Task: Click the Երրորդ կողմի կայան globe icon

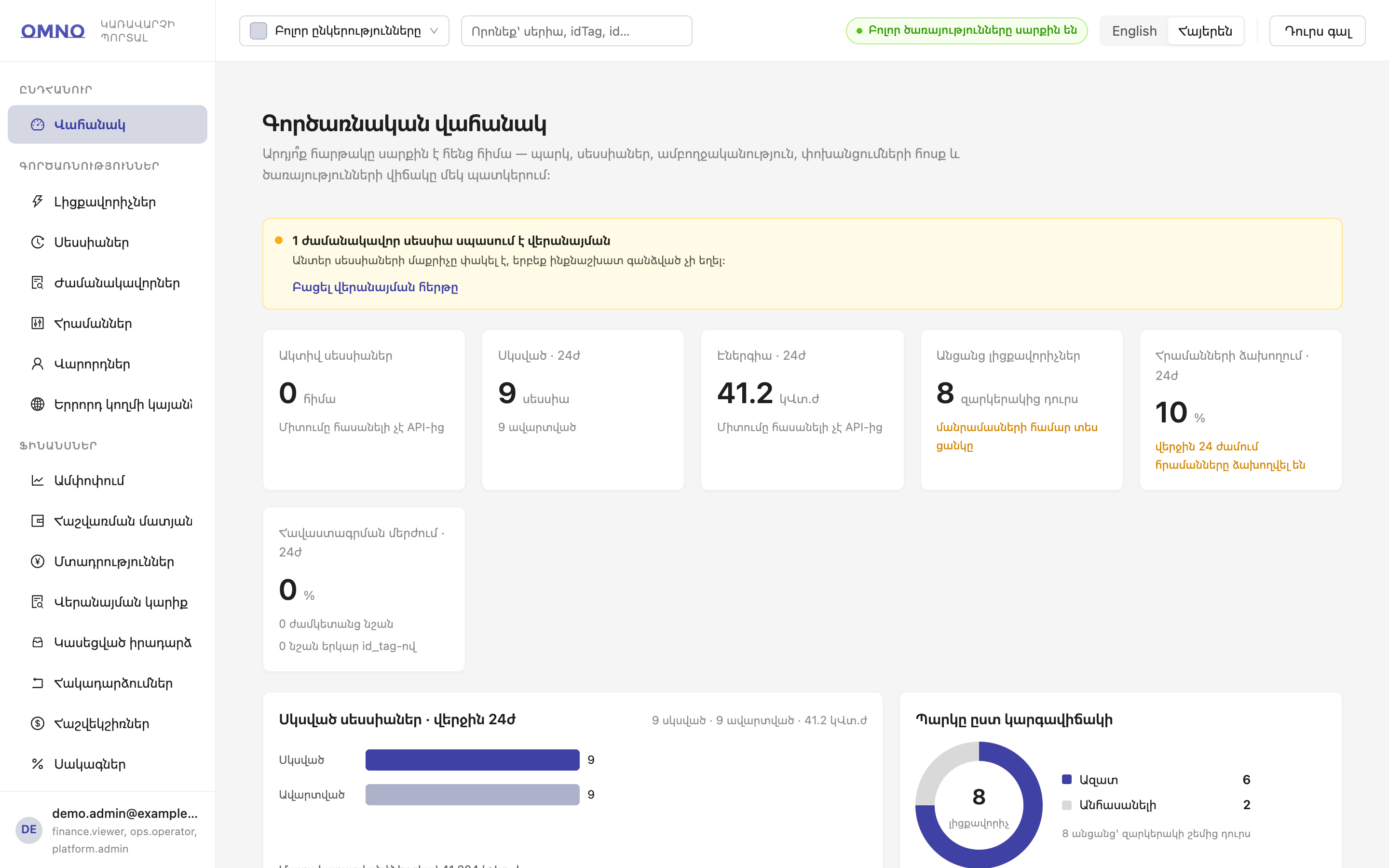Action: tap(37, 404)
